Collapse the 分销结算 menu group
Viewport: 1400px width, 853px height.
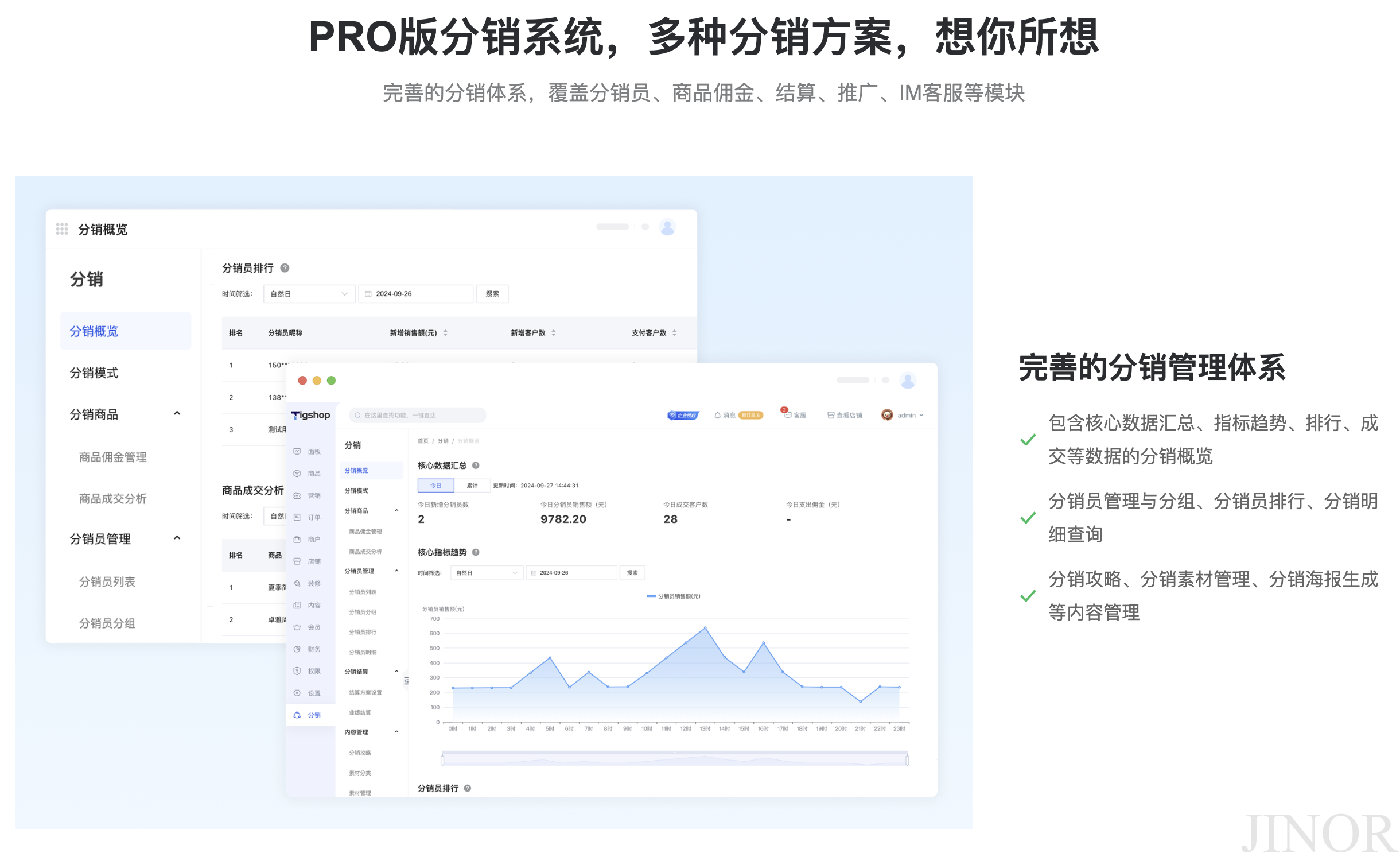[396, 672]
